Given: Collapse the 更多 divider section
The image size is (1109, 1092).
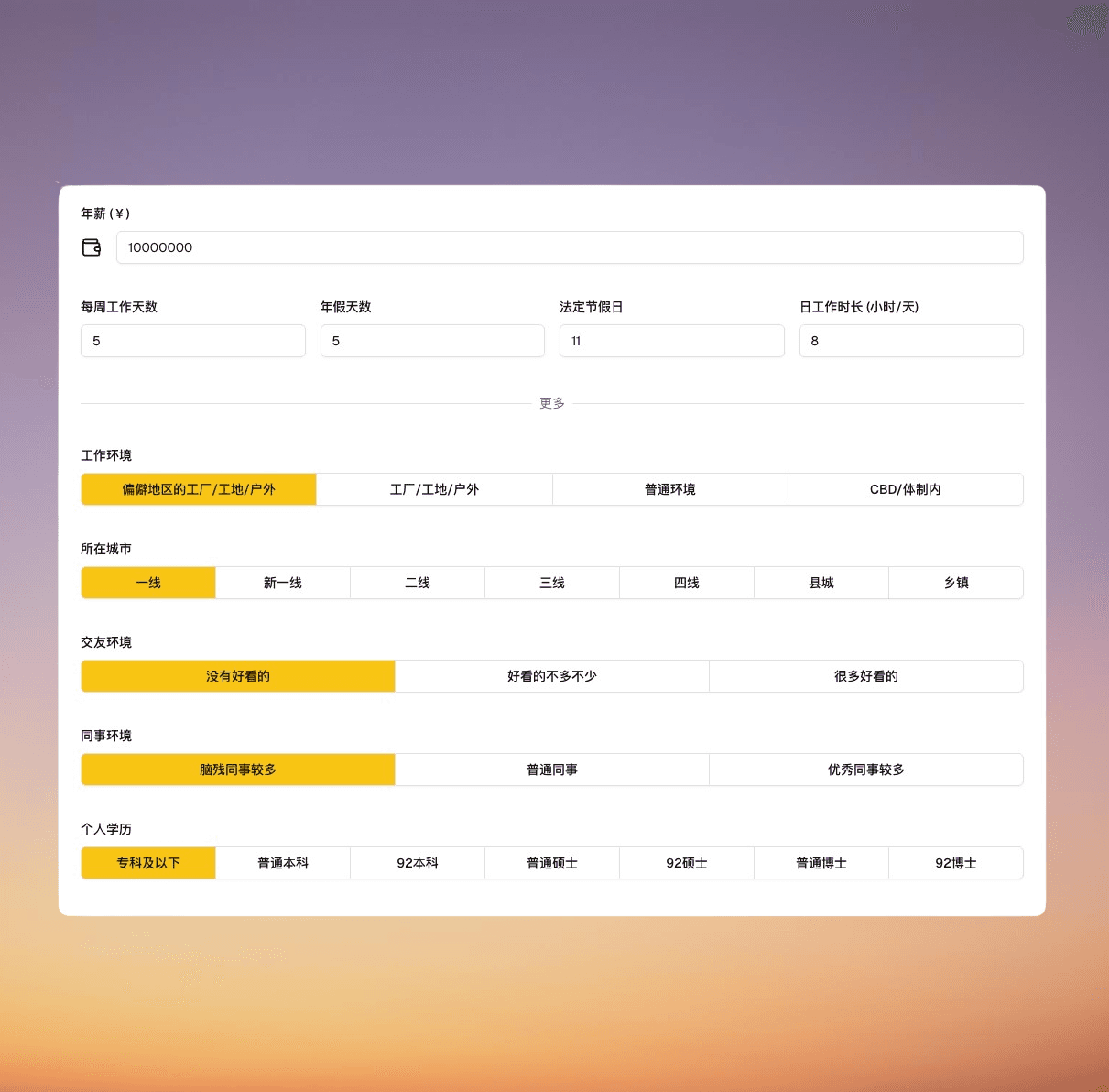Looking at the screenshot, I should (552, 403).
